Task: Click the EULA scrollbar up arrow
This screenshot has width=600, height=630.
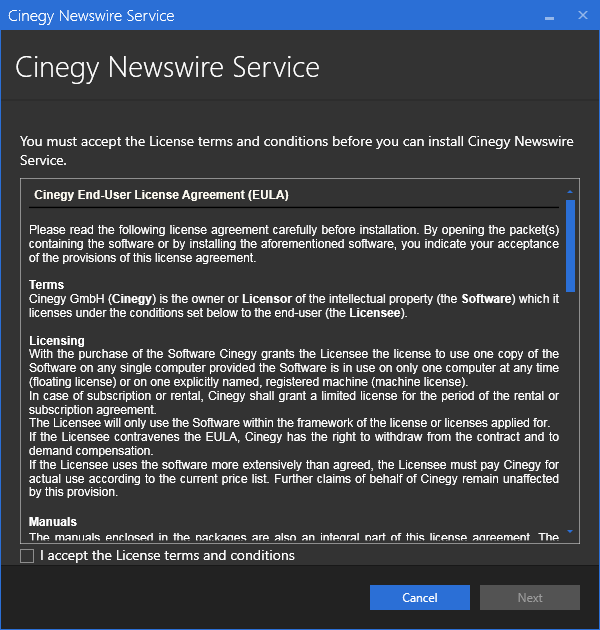Action: tap(570, 192)
